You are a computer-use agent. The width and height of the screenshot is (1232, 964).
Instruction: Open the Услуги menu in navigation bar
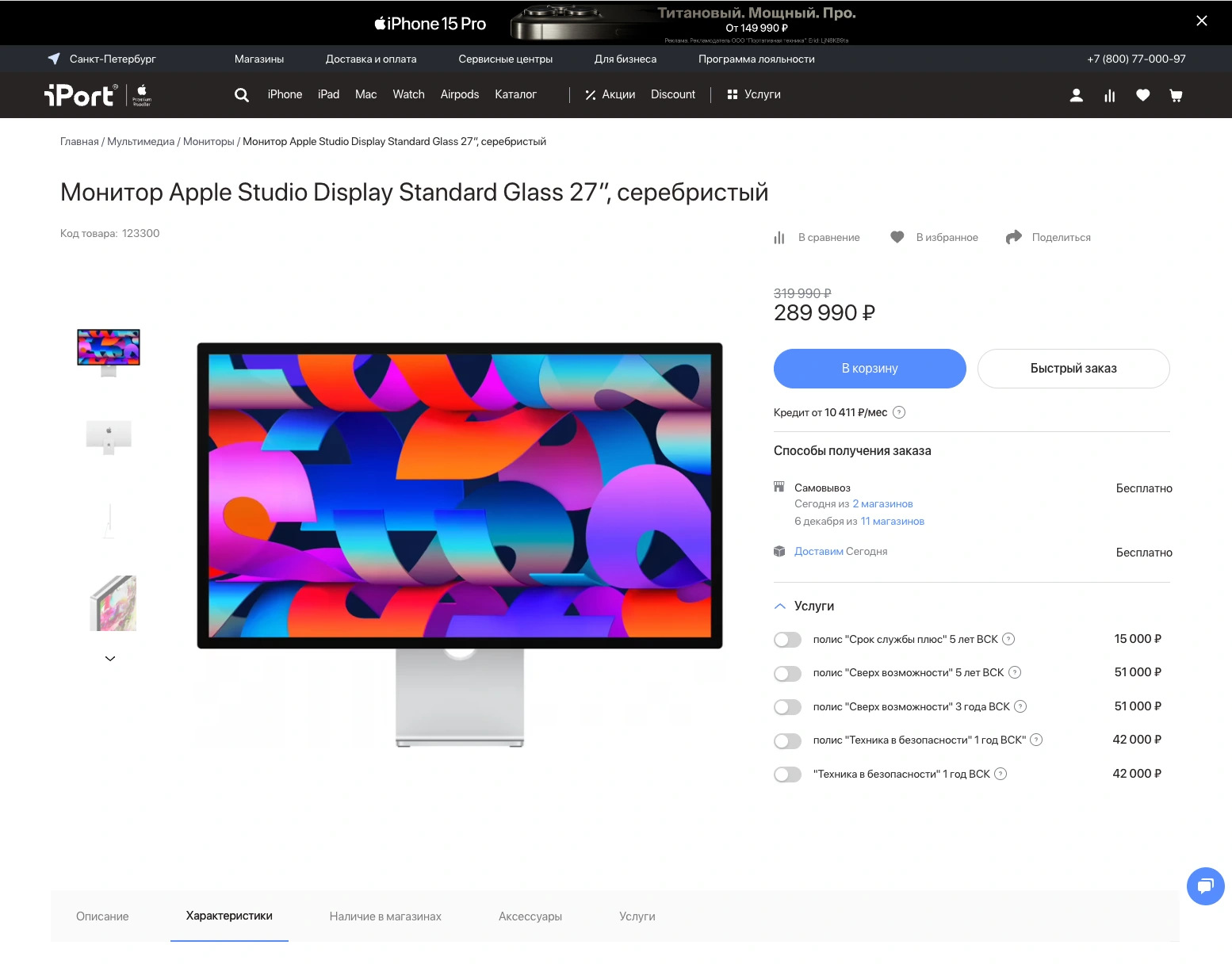pyautogui.click(x=754, y=94)
